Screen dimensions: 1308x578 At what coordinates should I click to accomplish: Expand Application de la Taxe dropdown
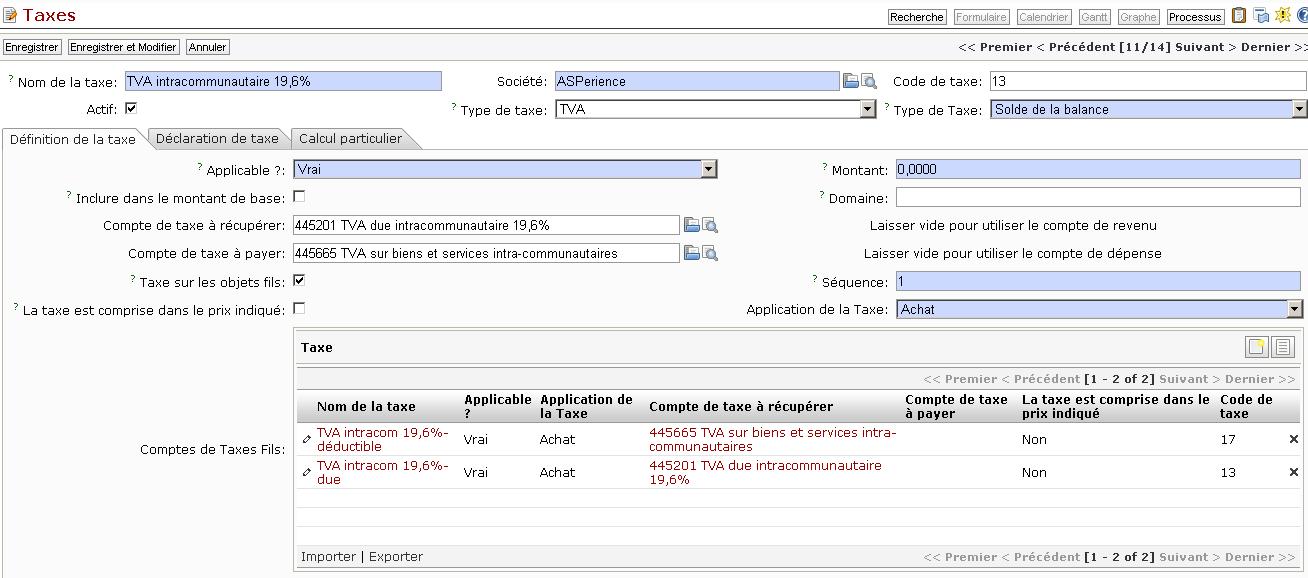[x=1294, y=310]
